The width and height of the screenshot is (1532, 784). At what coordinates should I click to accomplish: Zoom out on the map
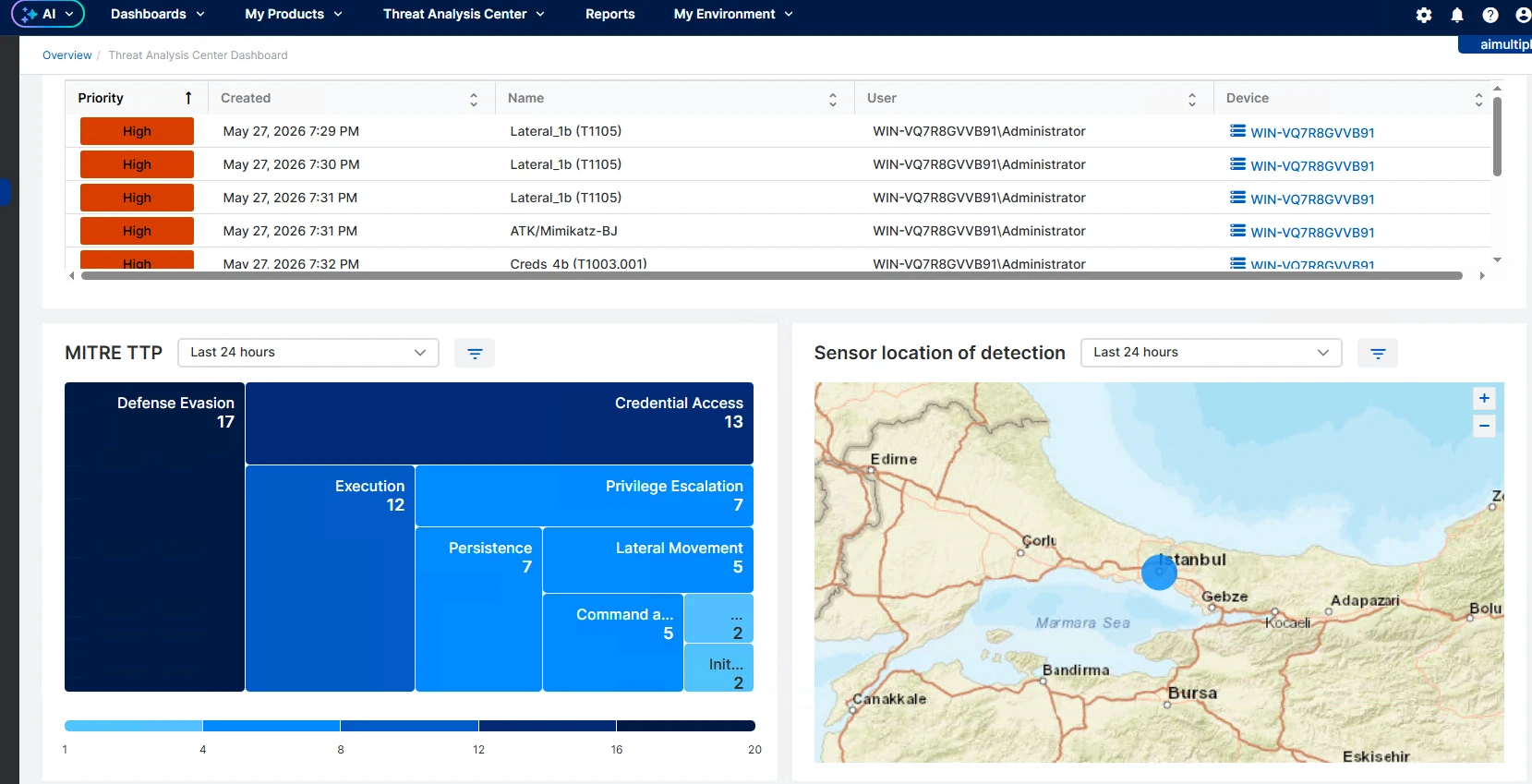[x=1484, y=426]
